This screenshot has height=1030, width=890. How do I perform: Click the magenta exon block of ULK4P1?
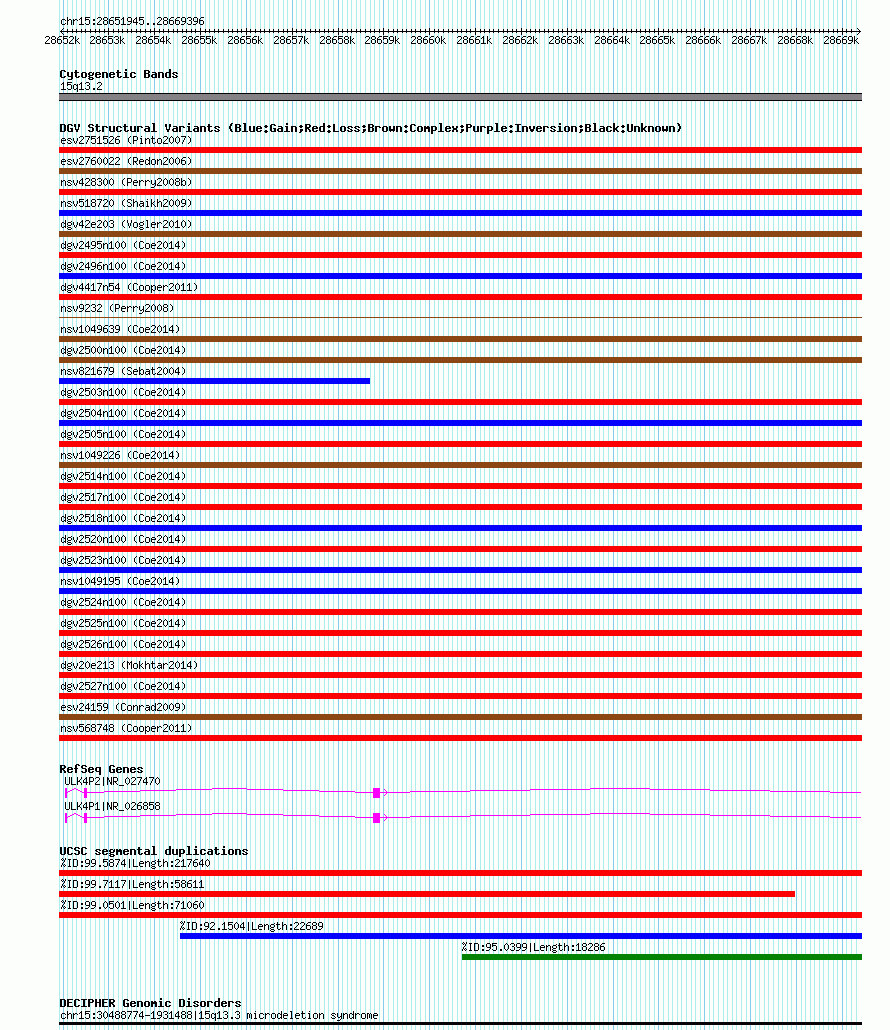tap(376, 818)
